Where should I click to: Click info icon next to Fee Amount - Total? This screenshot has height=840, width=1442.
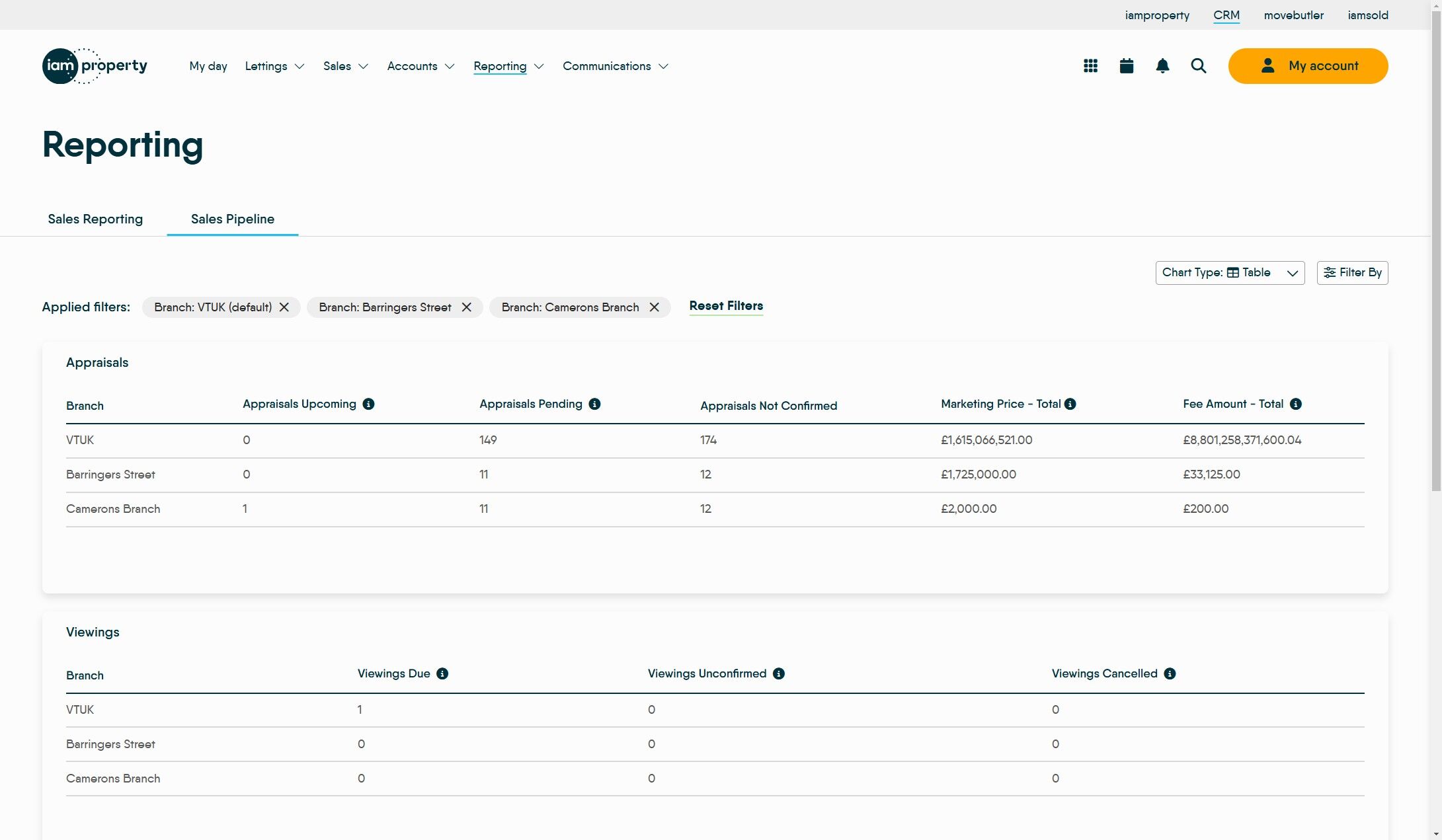[x=1295, y=404]
